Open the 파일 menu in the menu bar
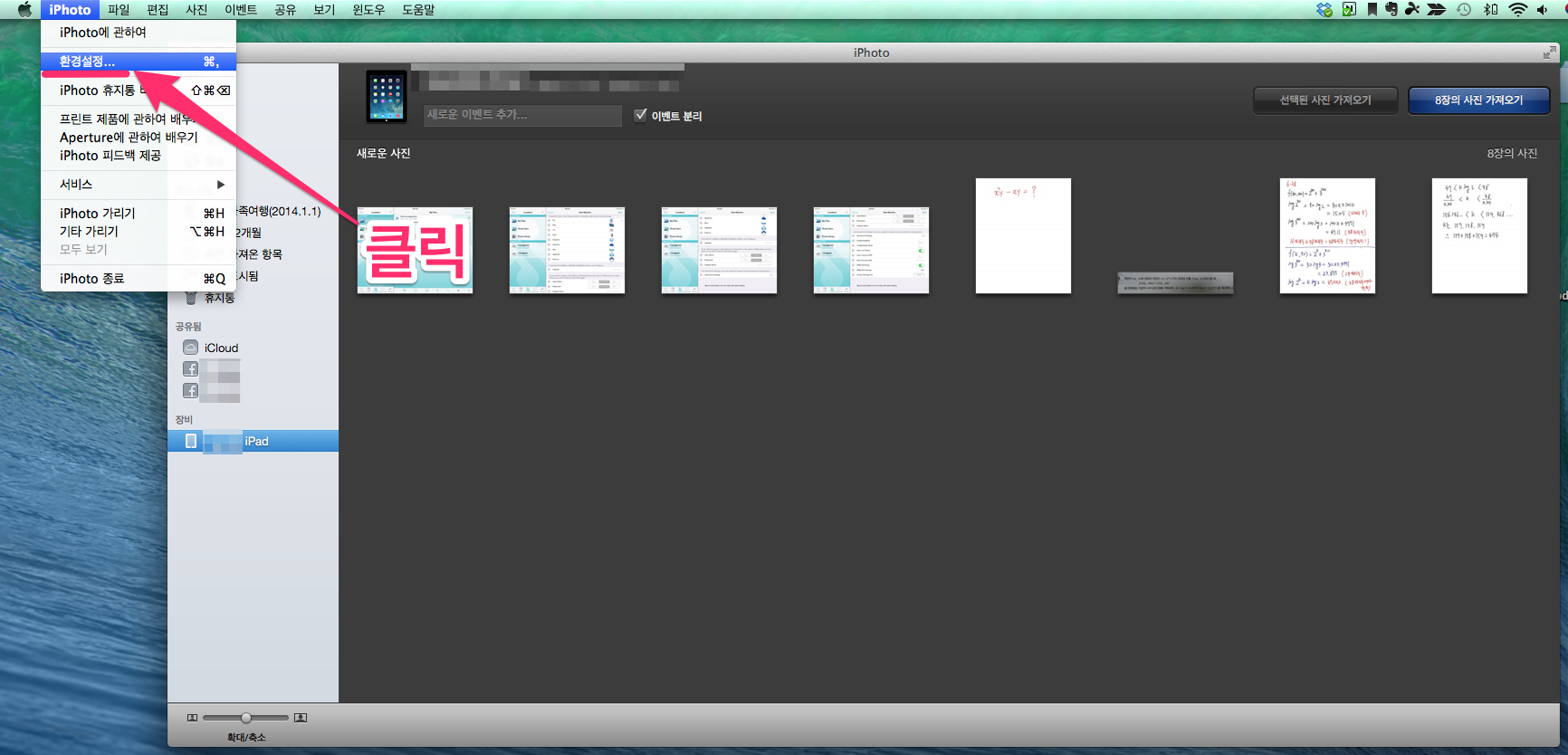The width and height of the screenshot is (1568, 755). pos(119,10)
